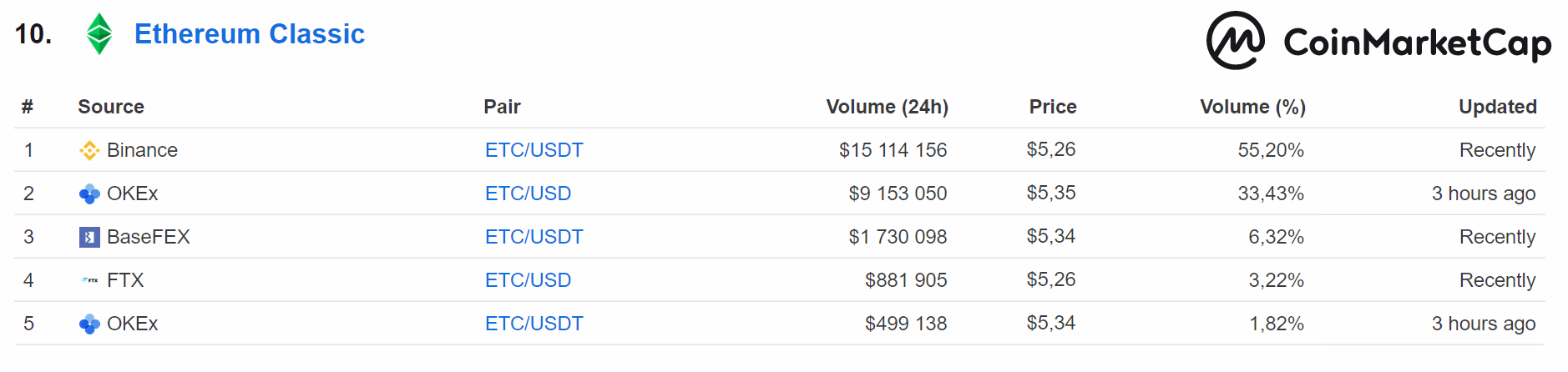
Task: Click the BaseFEX exchange icon
Action: click(89, 237)
